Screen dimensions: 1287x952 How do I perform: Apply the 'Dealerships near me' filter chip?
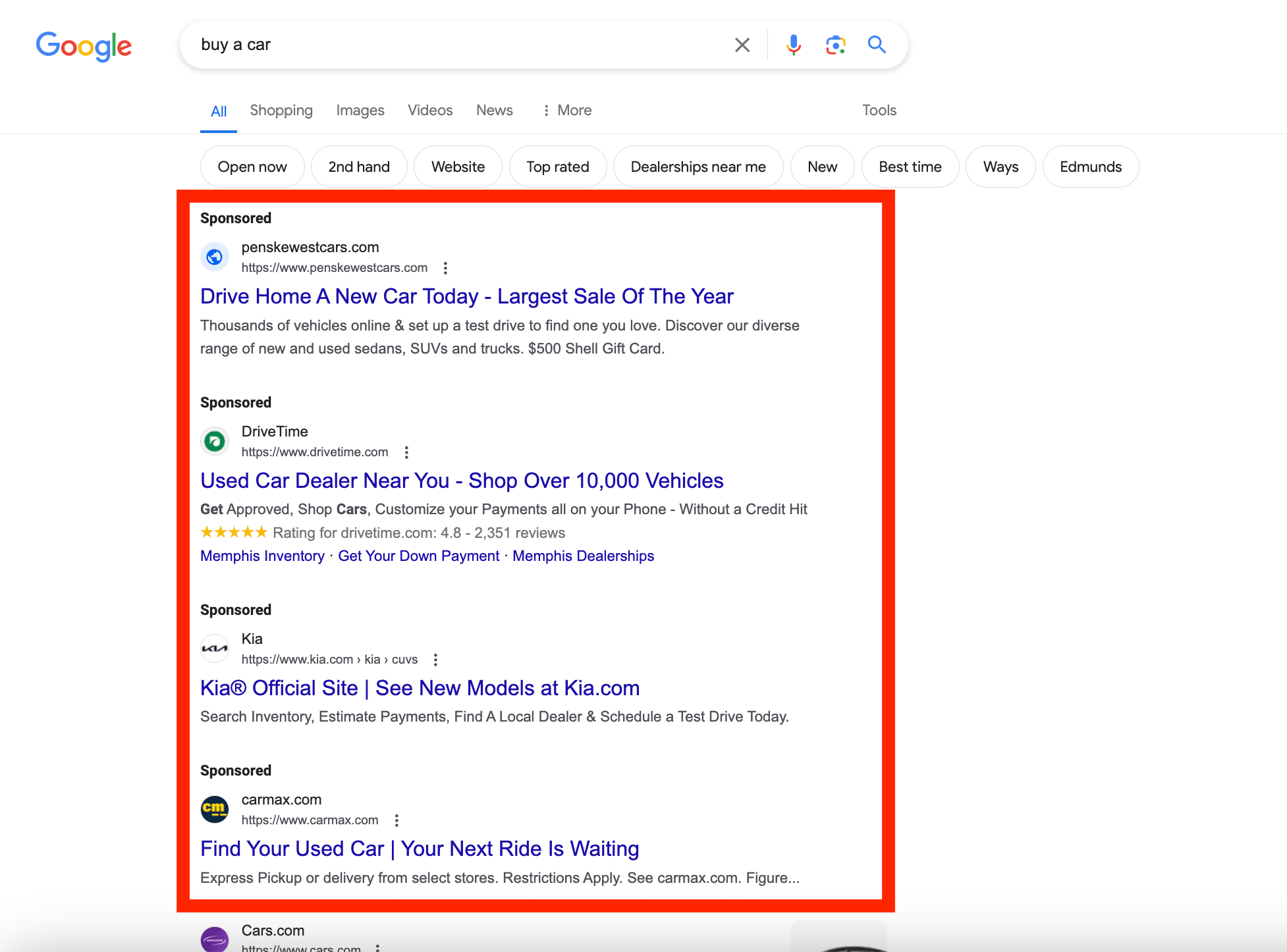(698, 167)
